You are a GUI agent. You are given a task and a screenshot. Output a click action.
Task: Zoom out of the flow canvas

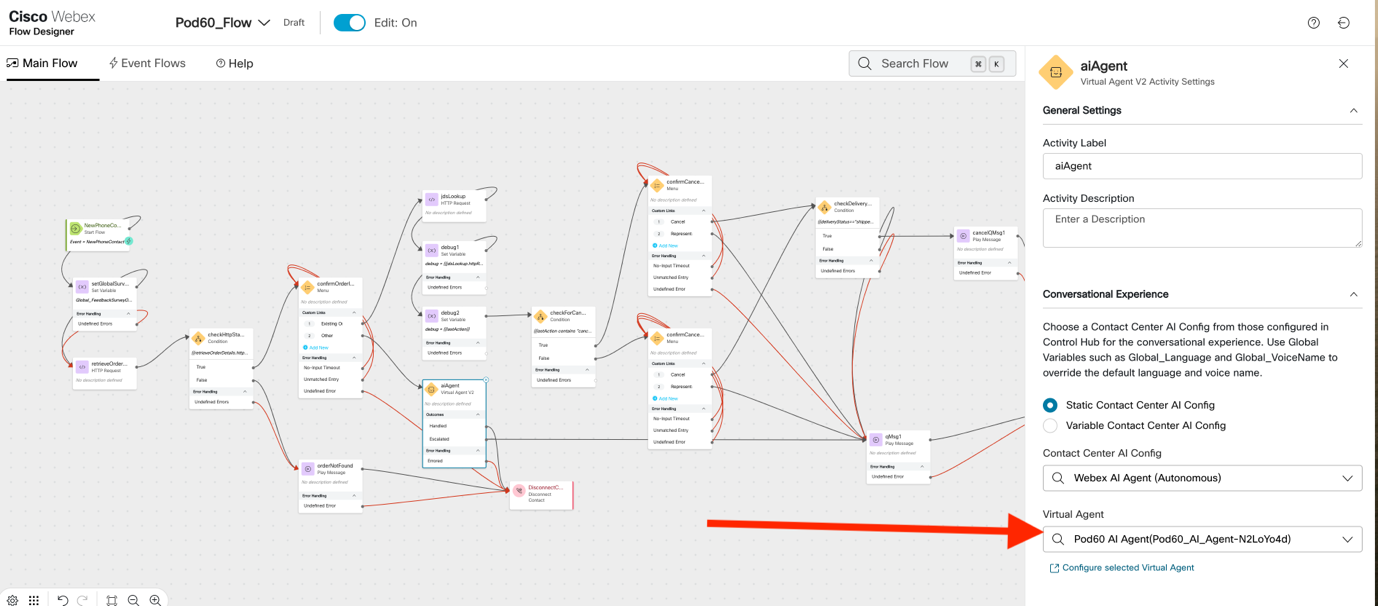coord(133,600)
